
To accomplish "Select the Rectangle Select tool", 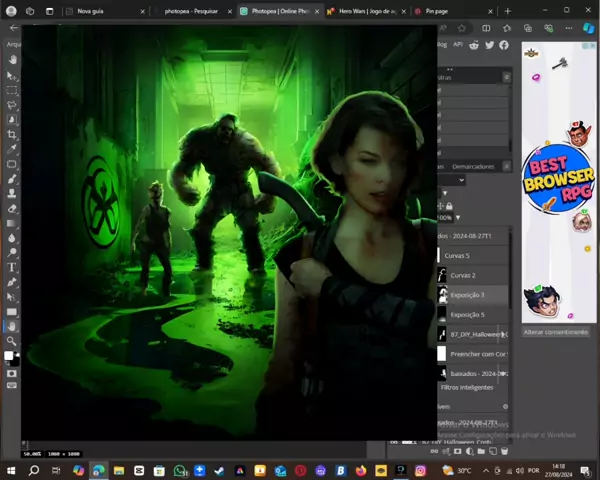I will click(12, 90).
